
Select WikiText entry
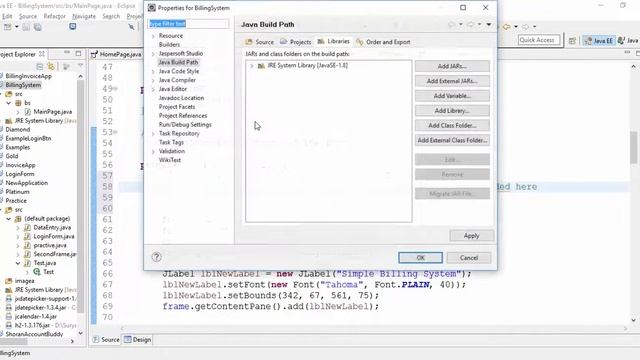170,160
